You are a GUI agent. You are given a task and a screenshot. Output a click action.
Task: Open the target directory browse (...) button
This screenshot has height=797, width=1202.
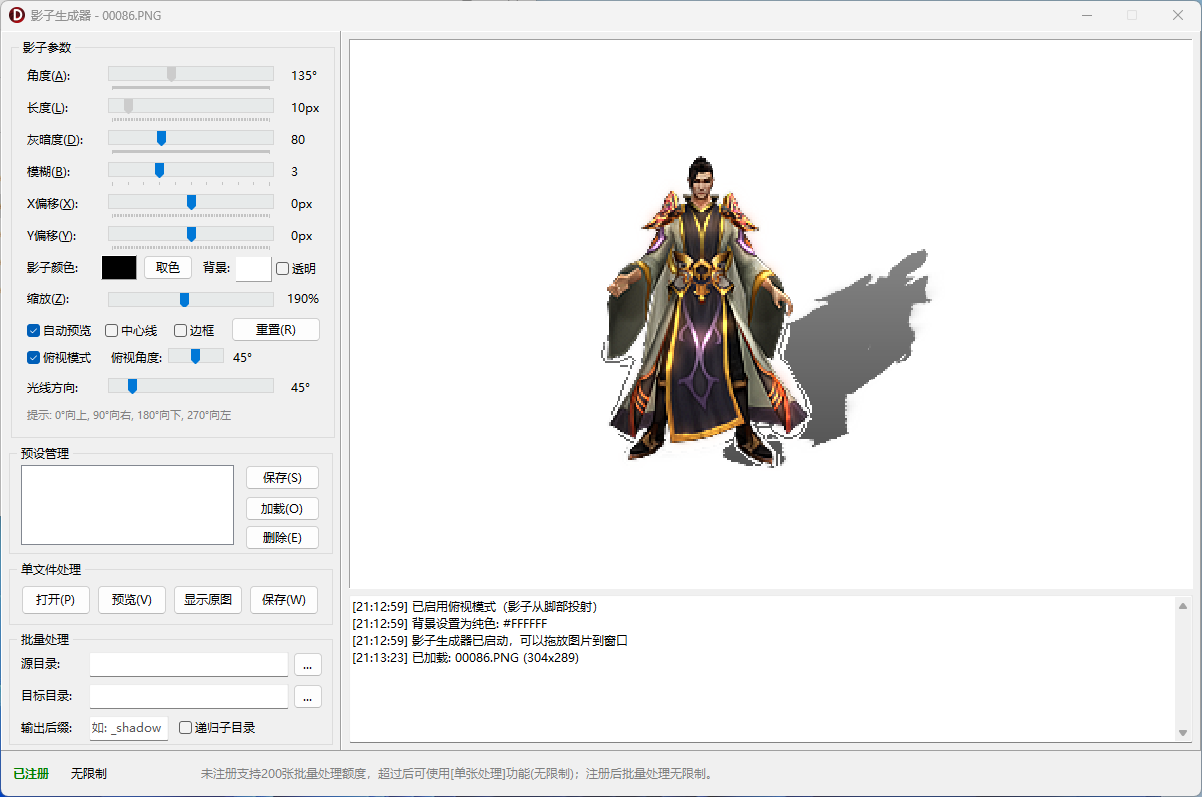[x=307, y=696]
